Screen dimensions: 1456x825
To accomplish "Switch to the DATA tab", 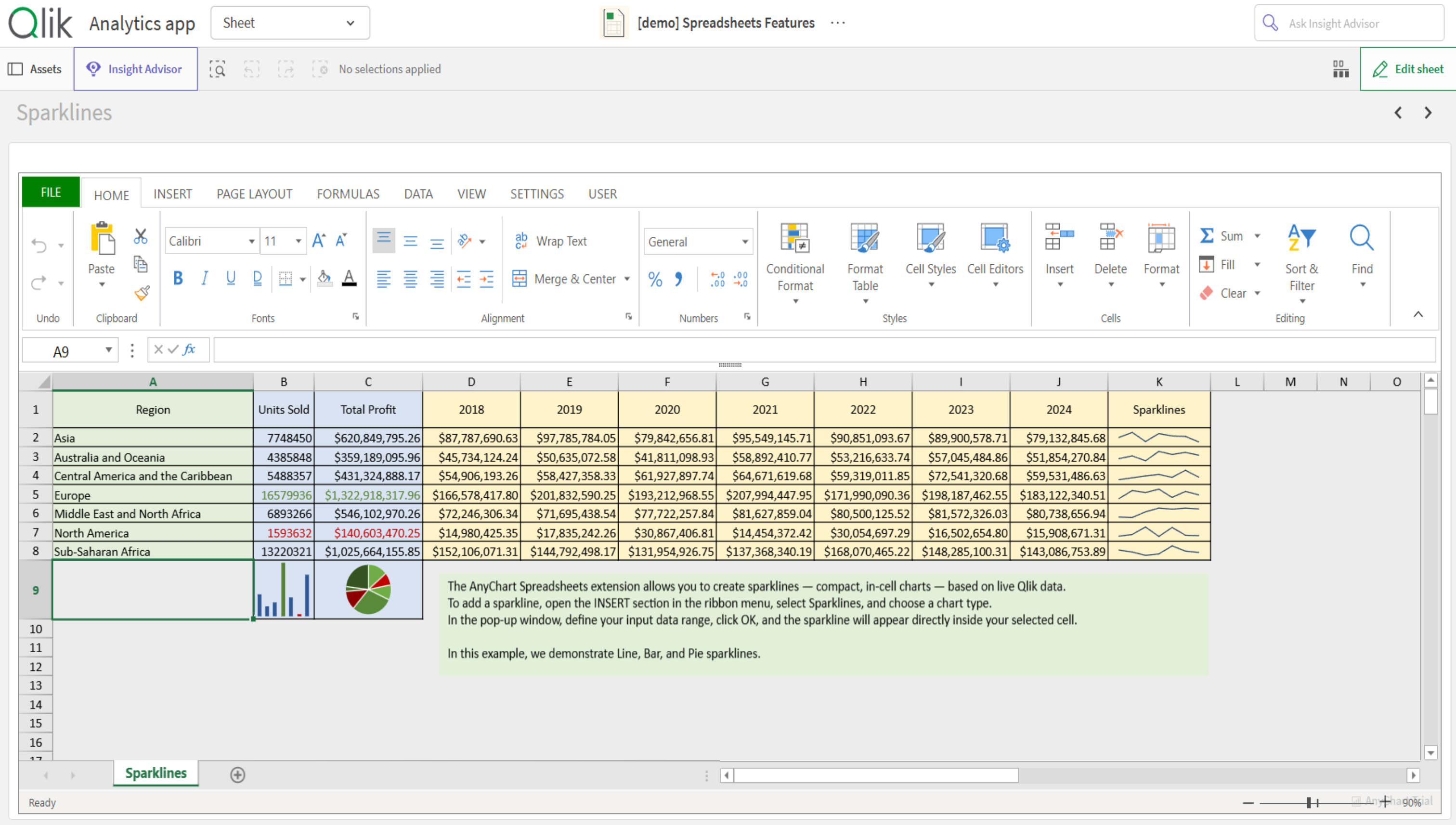I will [x=418, y=194].
